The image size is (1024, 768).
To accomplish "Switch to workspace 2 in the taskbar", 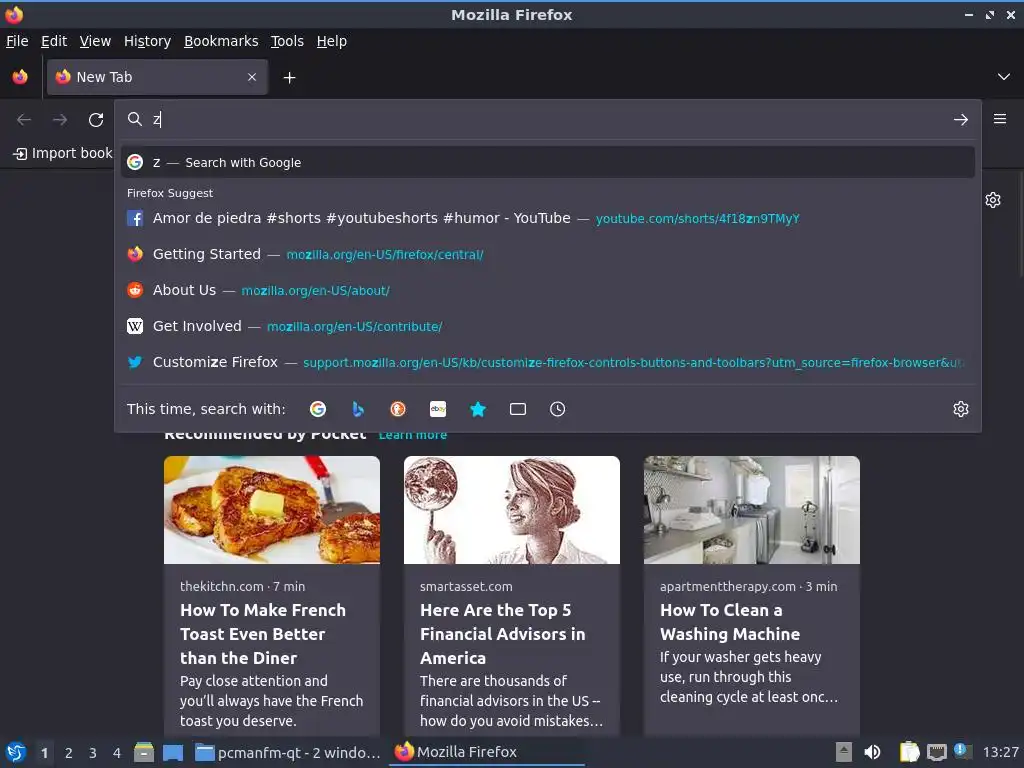I will [x=69, y=753].
